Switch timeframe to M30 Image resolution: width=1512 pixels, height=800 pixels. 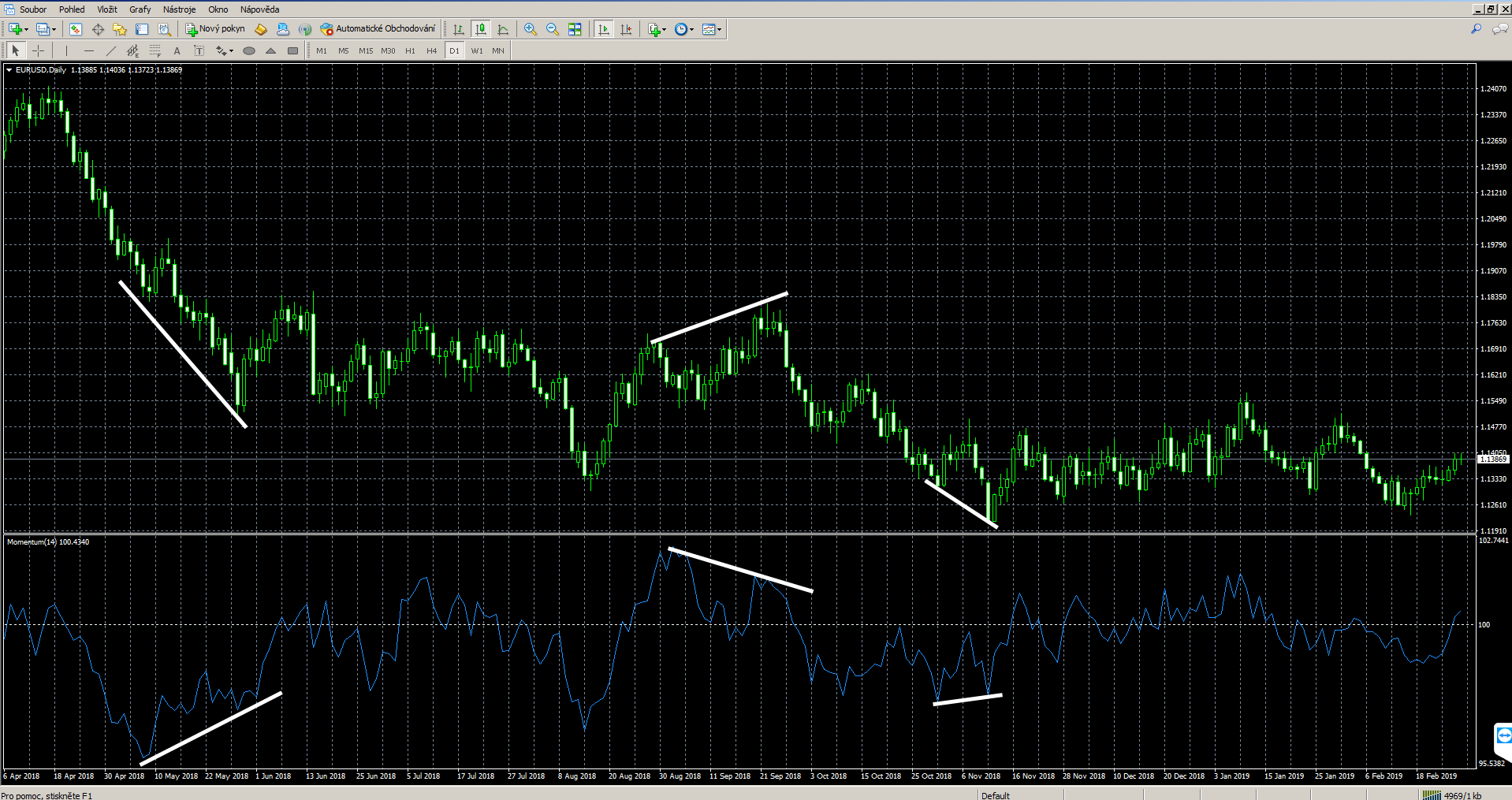388,50
